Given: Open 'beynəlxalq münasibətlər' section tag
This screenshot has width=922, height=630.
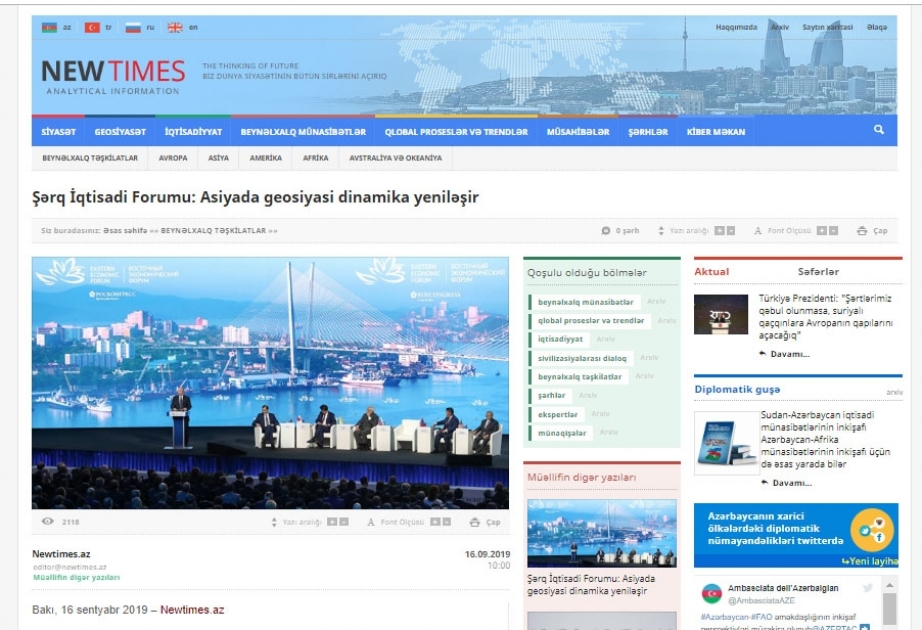Looking at the screenshot, I should coord(586,302).
